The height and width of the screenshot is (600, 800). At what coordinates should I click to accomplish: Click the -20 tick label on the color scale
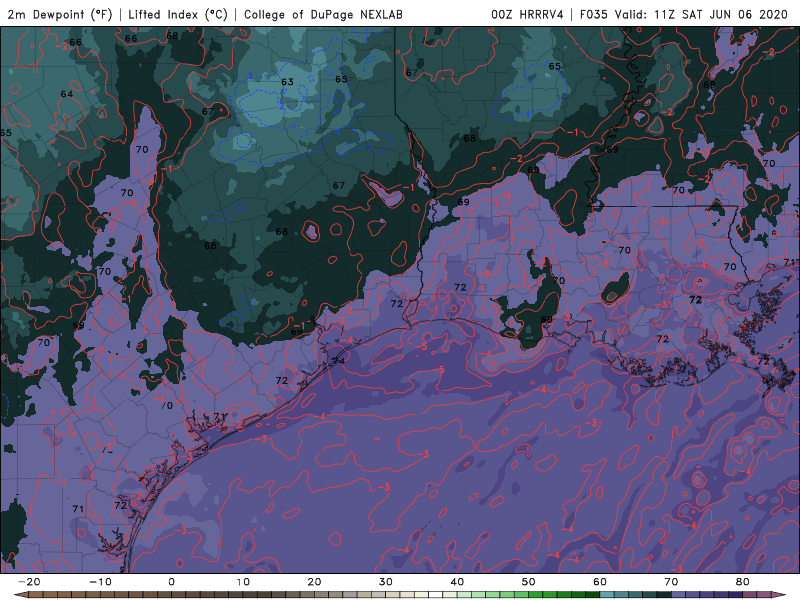(x=29, y=582)
